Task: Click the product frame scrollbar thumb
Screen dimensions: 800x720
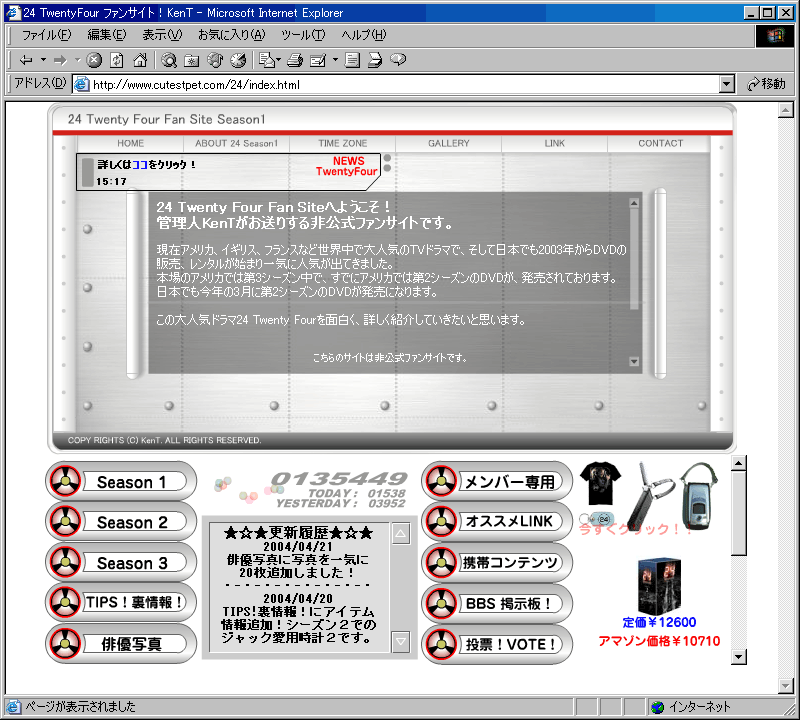Action: [739, 513]
